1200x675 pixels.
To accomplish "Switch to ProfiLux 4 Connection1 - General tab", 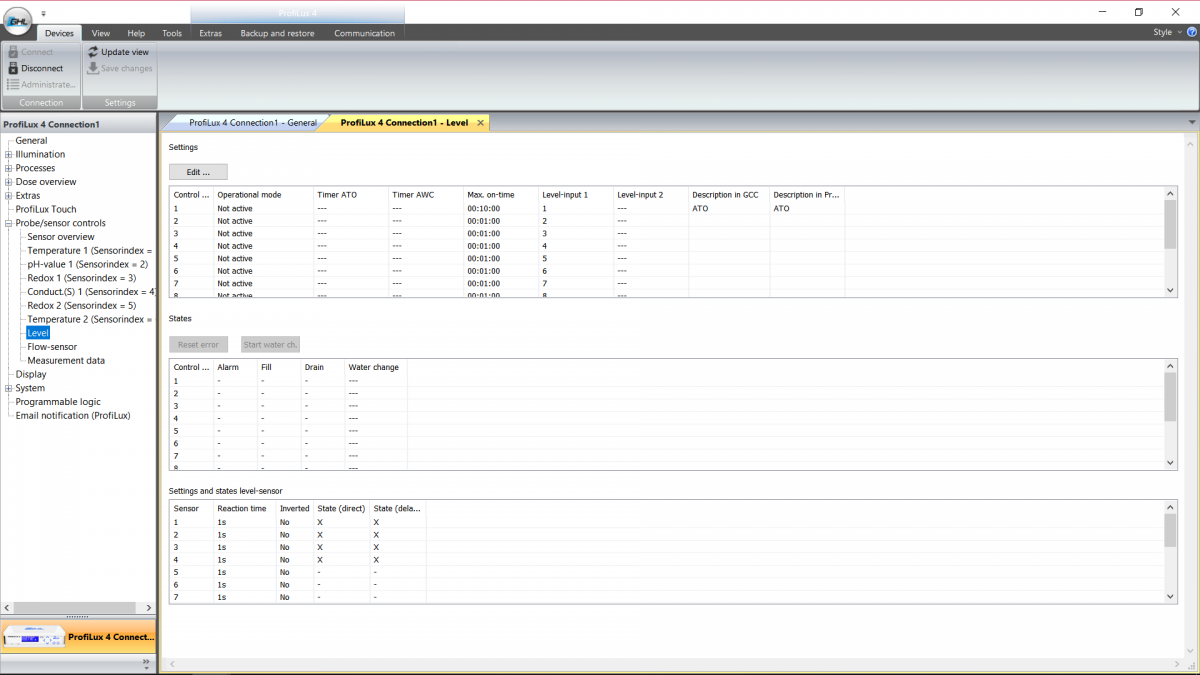I will pyautogui.click(x=253, y=123).
